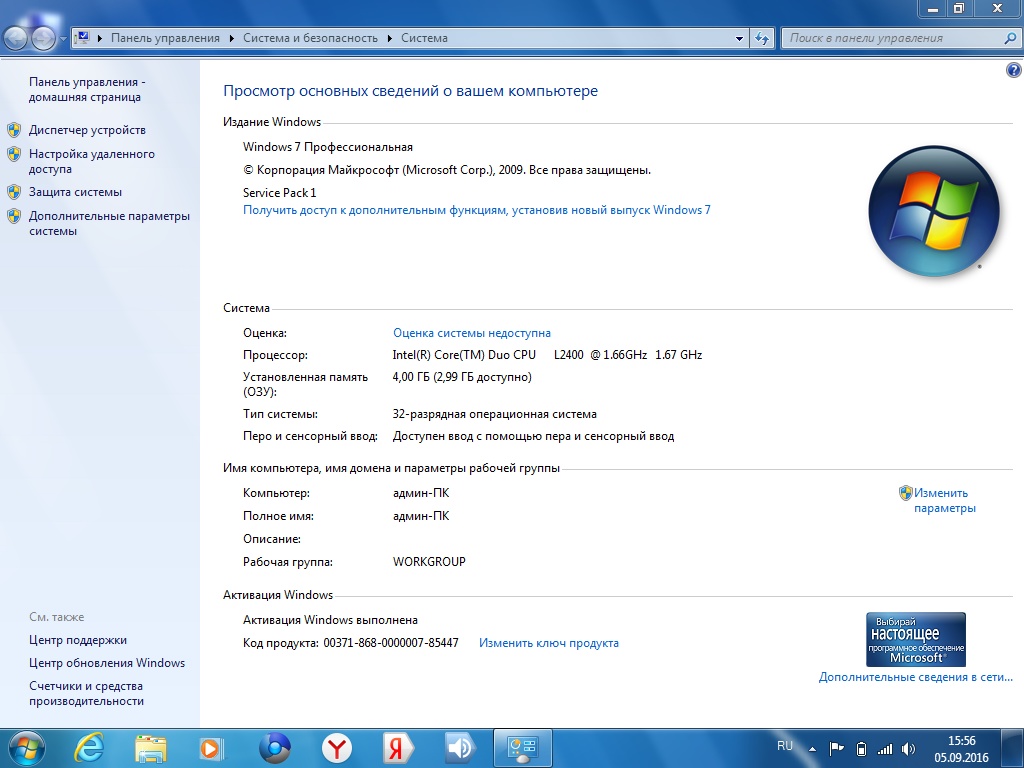Open Windows Explorer folder icon on taskbar
This screenshot has width=1024, height=768.
(x=150, y=748)
